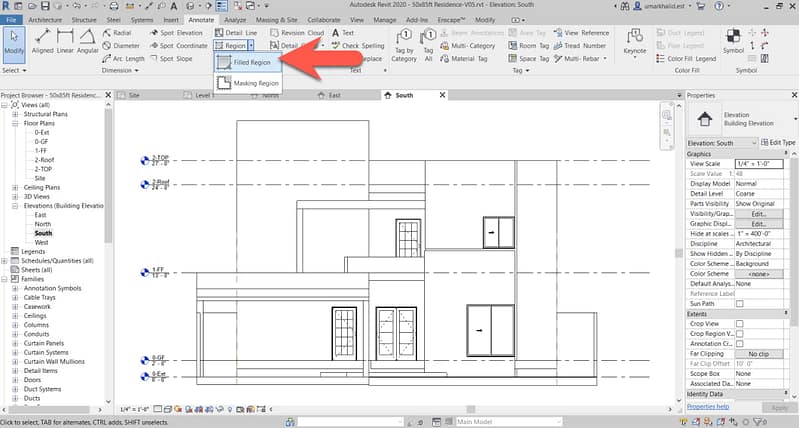Open the Properties help link

[707, 407]
